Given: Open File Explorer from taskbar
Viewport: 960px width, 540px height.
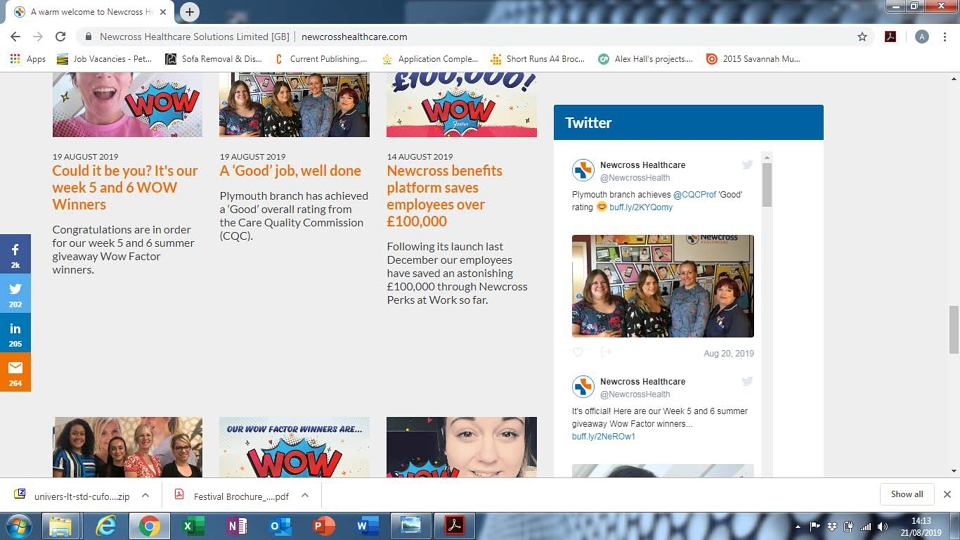Looking at the screenshot, I should pos(60,526).
